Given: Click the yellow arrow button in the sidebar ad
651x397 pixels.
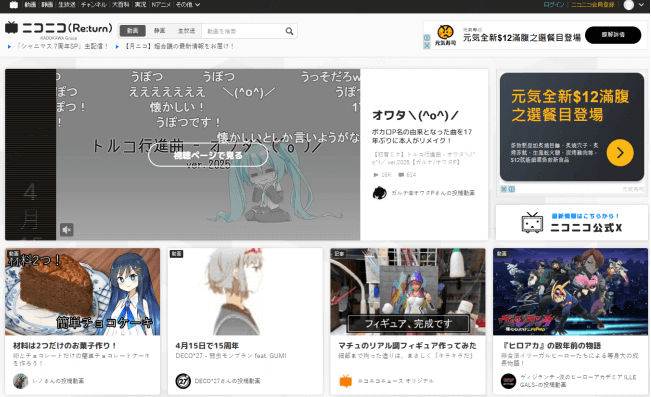Looking at the screenshot, I should 620,153.
